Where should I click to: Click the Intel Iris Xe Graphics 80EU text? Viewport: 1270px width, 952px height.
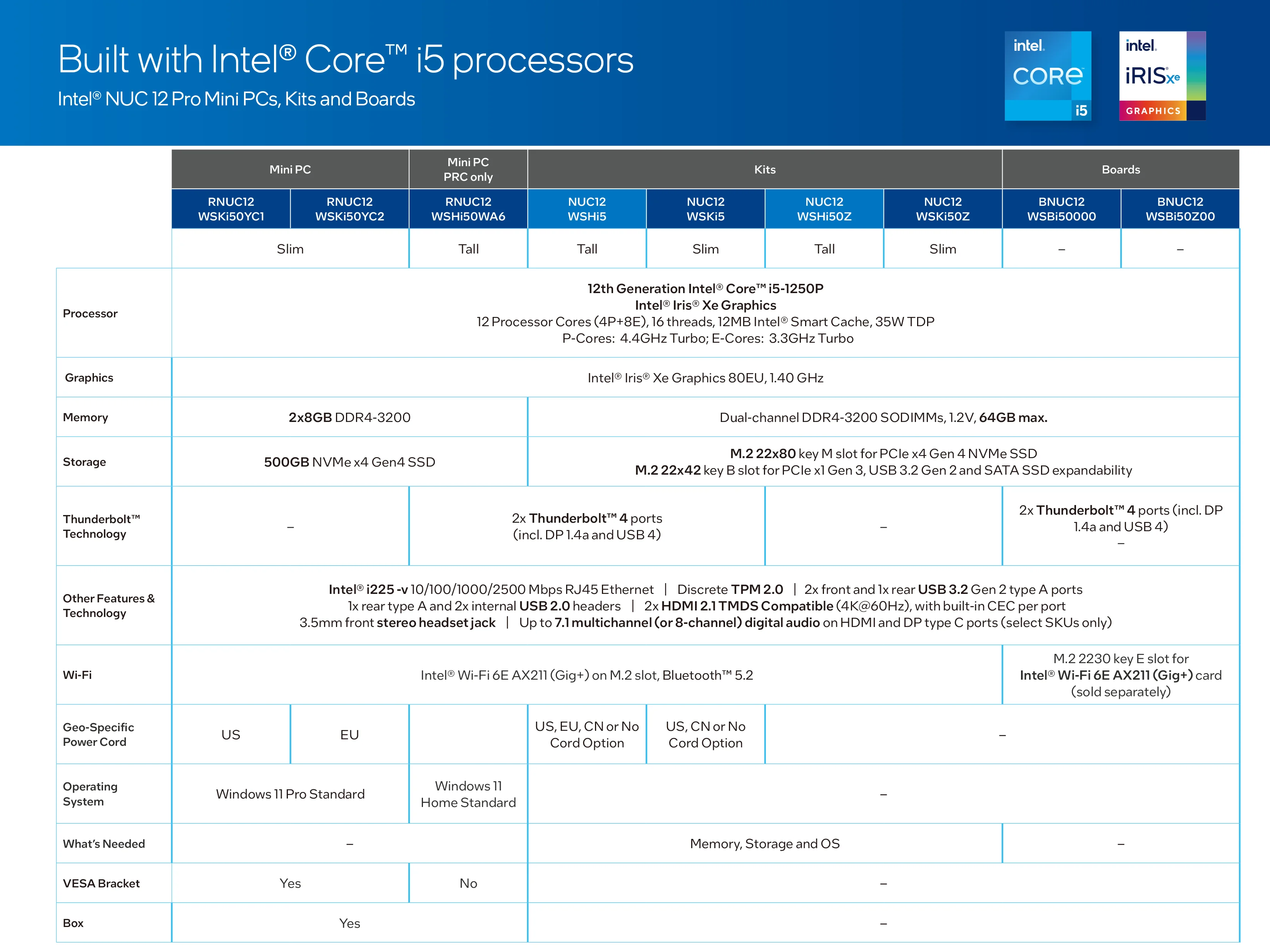tap(705, 378)
